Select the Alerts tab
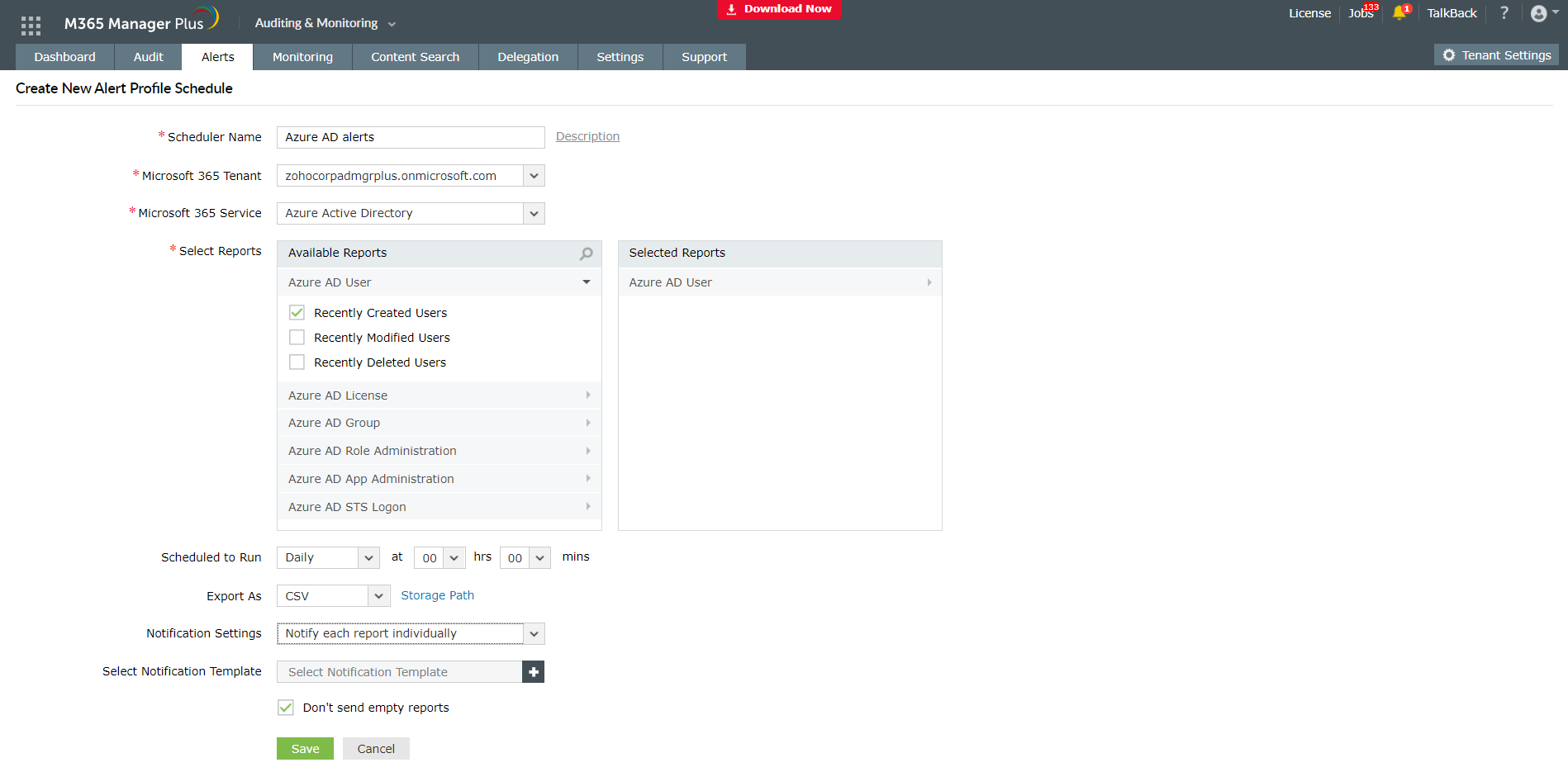 click(218, 57)
